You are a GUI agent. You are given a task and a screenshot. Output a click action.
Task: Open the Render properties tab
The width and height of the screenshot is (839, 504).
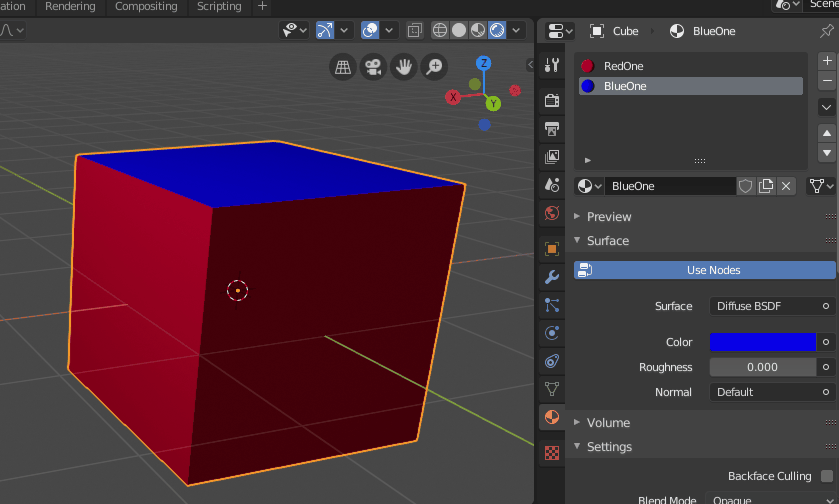(x=552, y=100)
